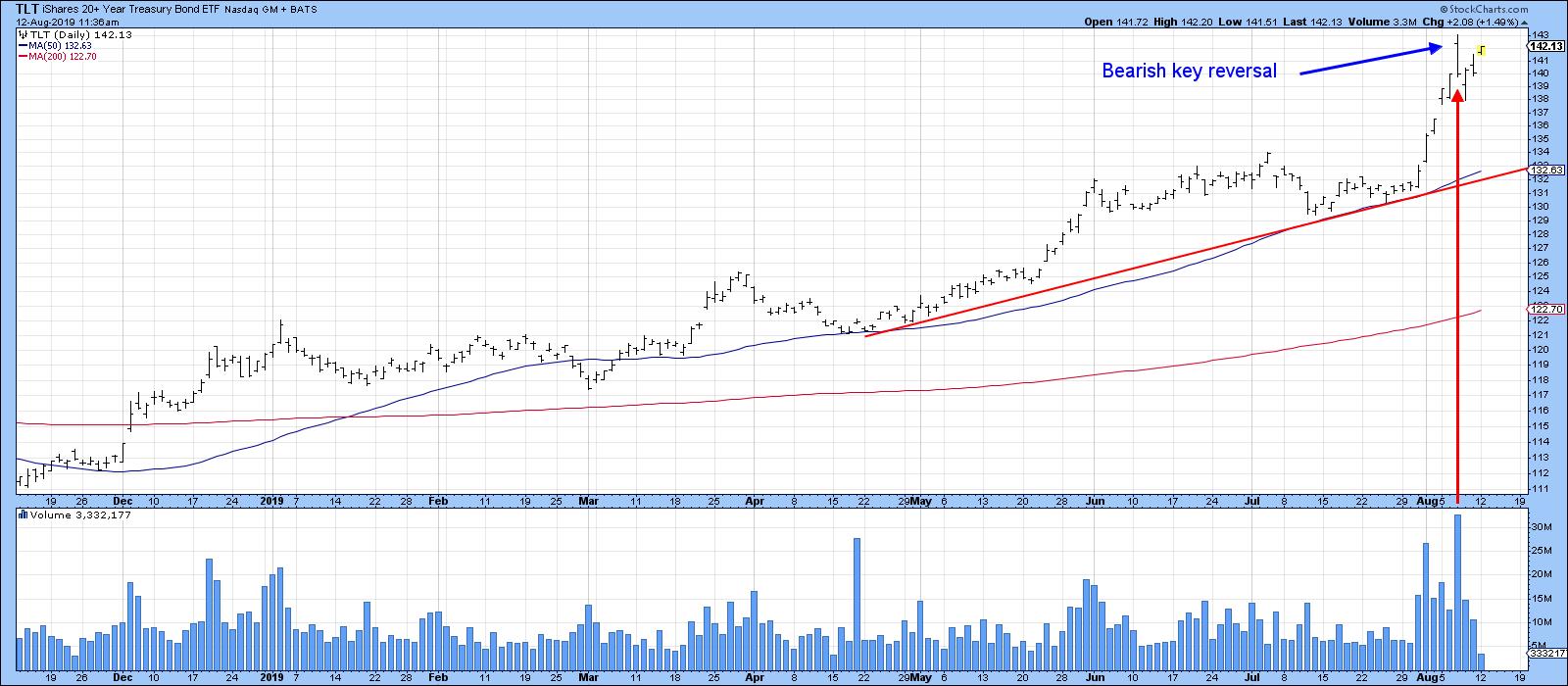The height and width of the screenshot is (686, 1568).
Task: Click the Apr month label on volume panel axis
Action: 756,676
